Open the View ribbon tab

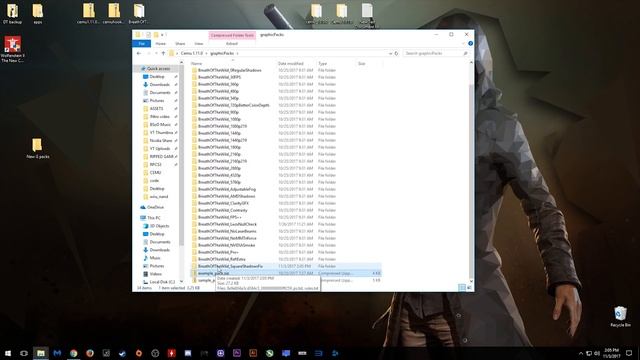pos(199,44)
